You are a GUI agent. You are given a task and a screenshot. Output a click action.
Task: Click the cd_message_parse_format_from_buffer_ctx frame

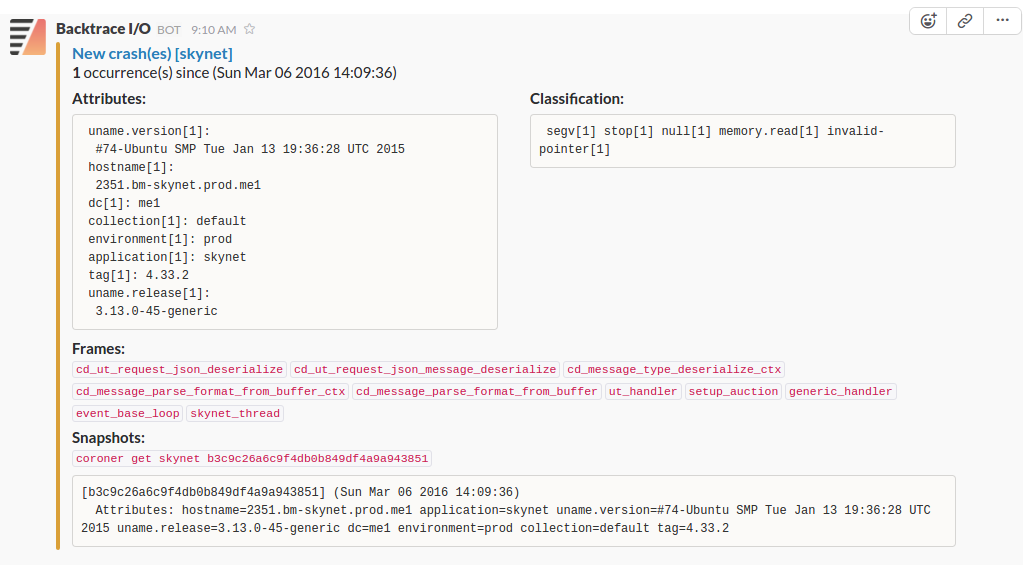210,392
